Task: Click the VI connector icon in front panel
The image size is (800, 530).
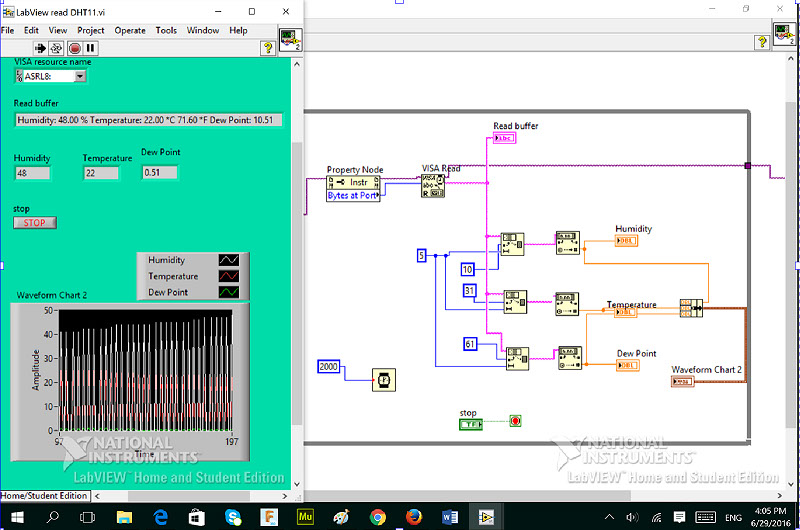Action: tap(291, 40)
